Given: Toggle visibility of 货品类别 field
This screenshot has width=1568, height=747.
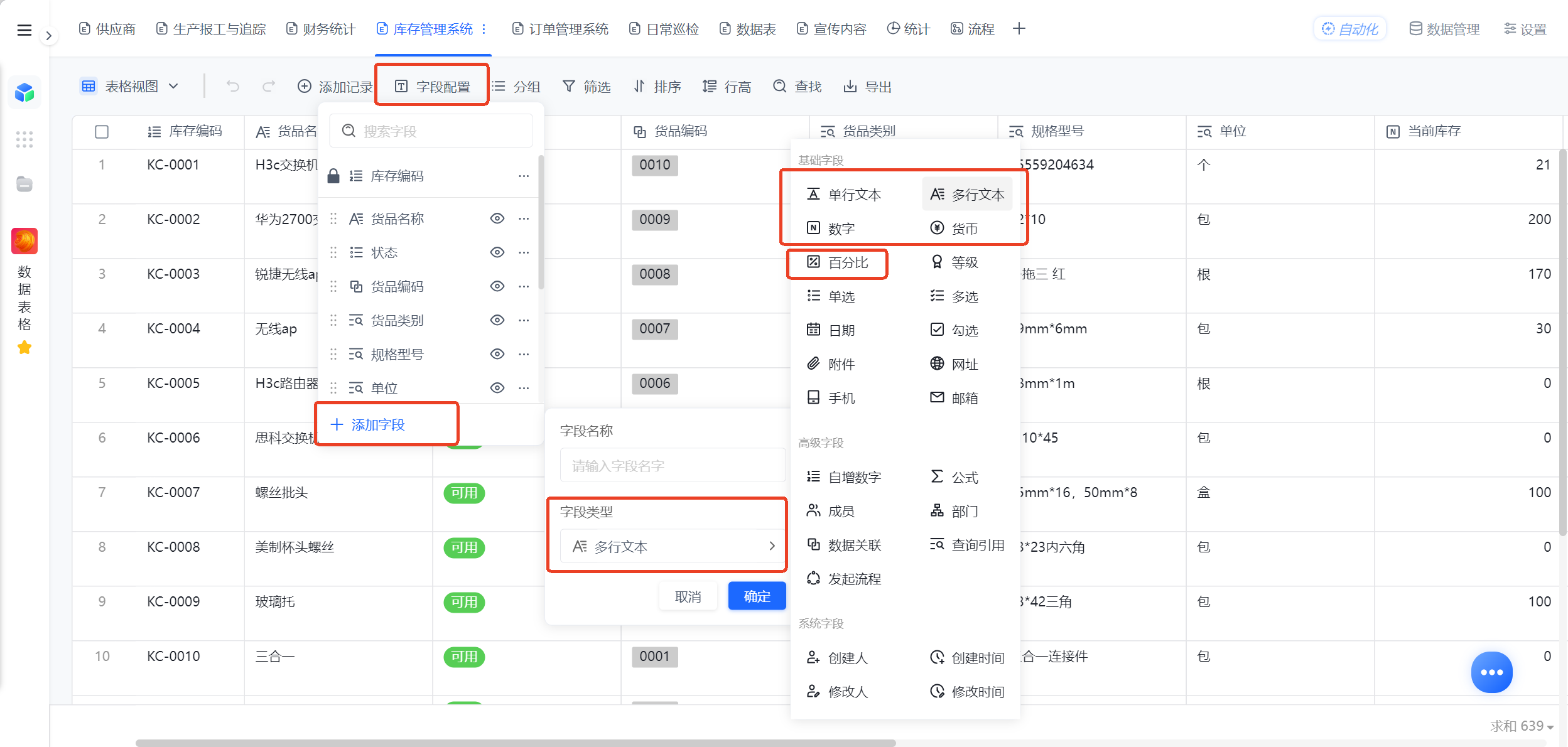Looking at the screenshot, I should (x=497, y=320).
